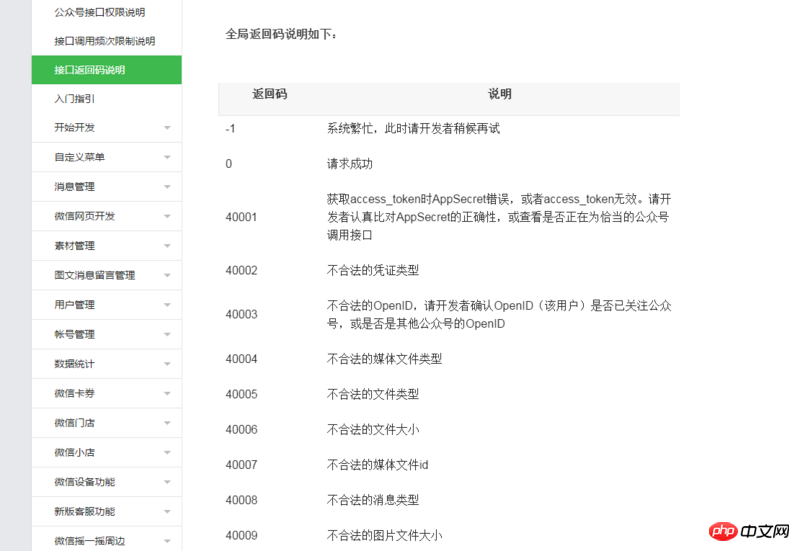Click return code -1 cell
The image size is (800, 551).
230,129
